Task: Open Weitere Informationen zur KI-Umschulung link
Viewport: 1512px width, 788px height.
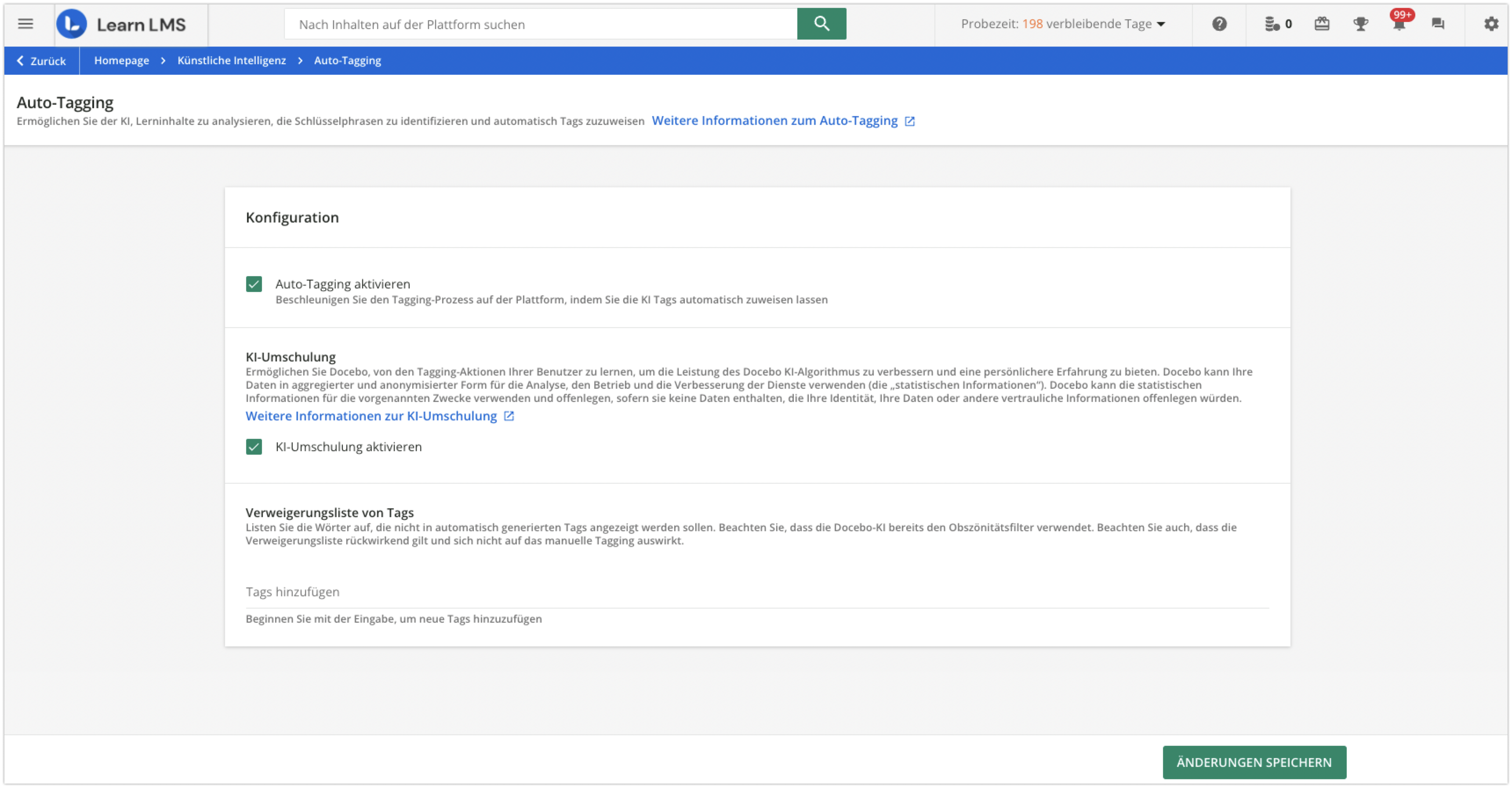Action: click(371, 416)
